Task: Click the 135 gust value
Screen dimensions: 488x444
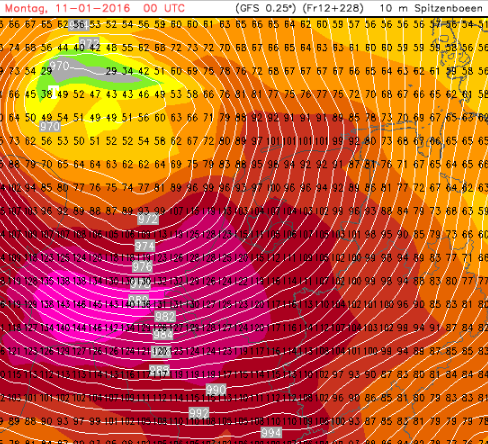Action: click(x=47, y=281)
